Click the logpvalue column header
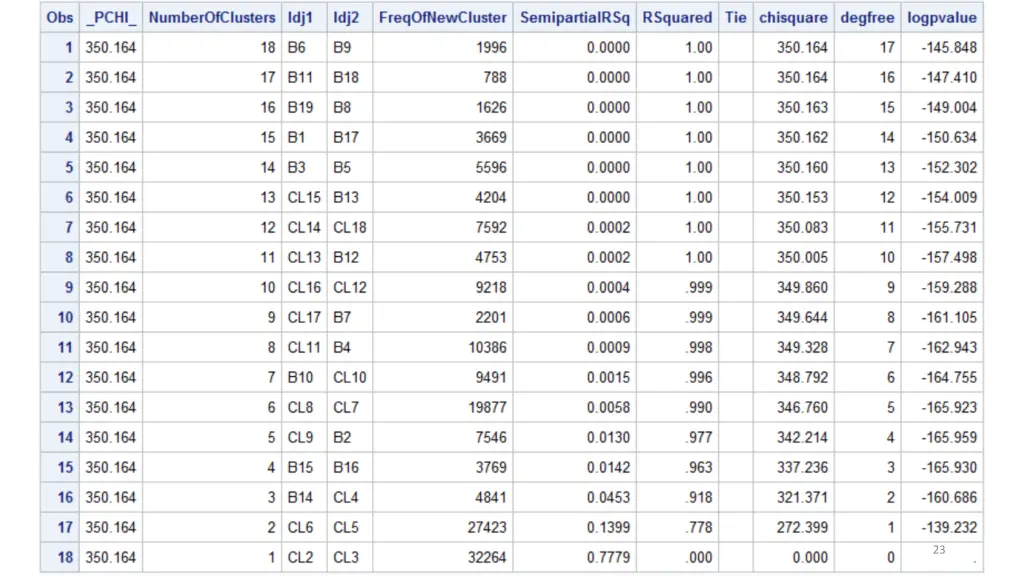The height and width of the screenshot is (576, 1024). point(942,18)
